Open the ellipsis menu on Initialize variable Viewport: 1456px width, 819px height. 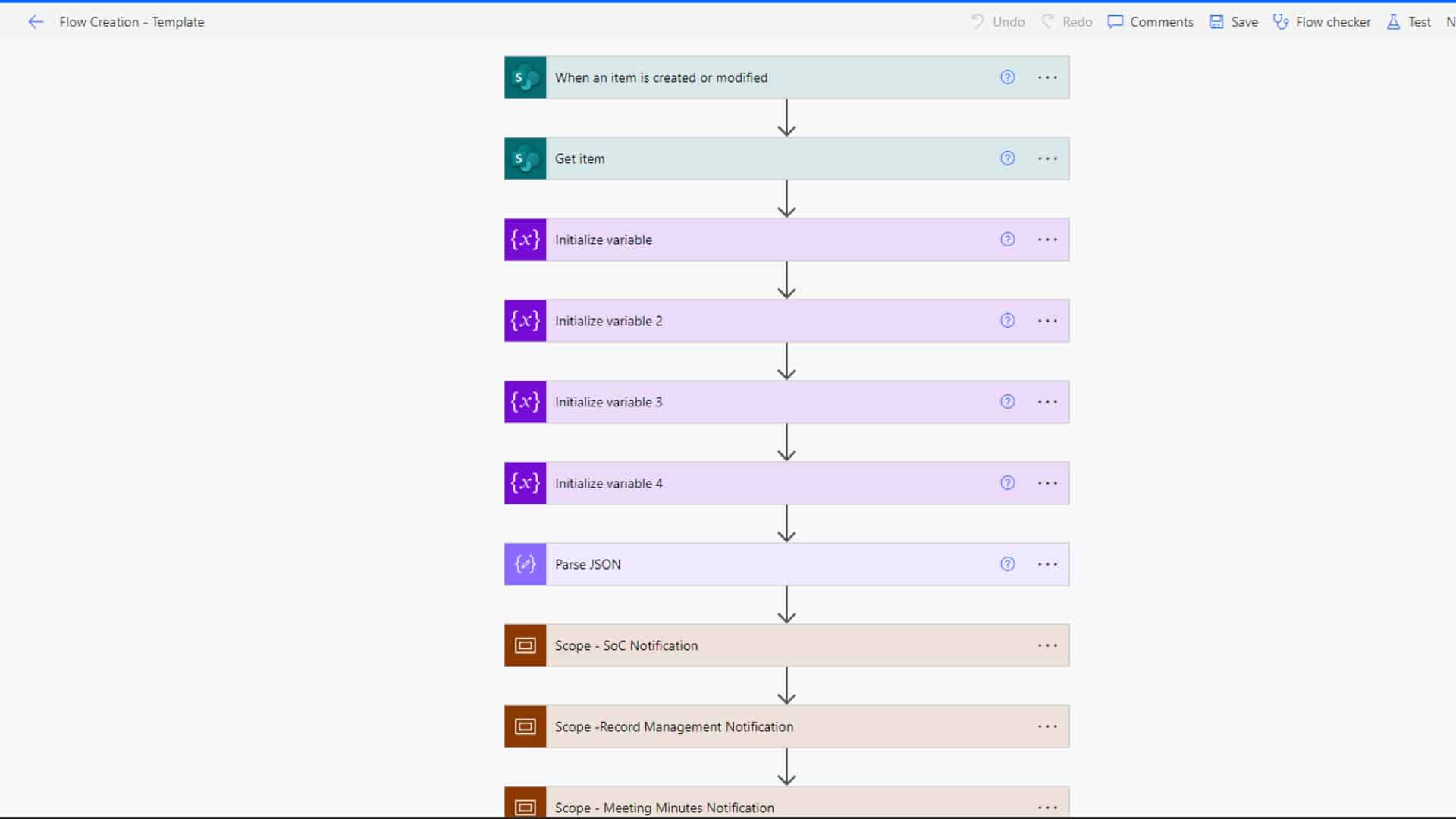click(1047, 240)
